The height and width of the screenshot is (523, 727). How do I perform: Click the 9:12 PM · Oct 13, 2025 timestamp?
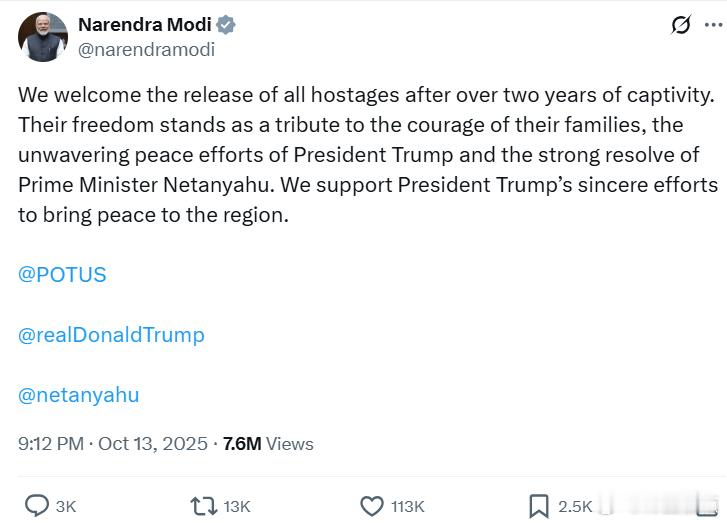pyautogui.click(x=113, y=444)
